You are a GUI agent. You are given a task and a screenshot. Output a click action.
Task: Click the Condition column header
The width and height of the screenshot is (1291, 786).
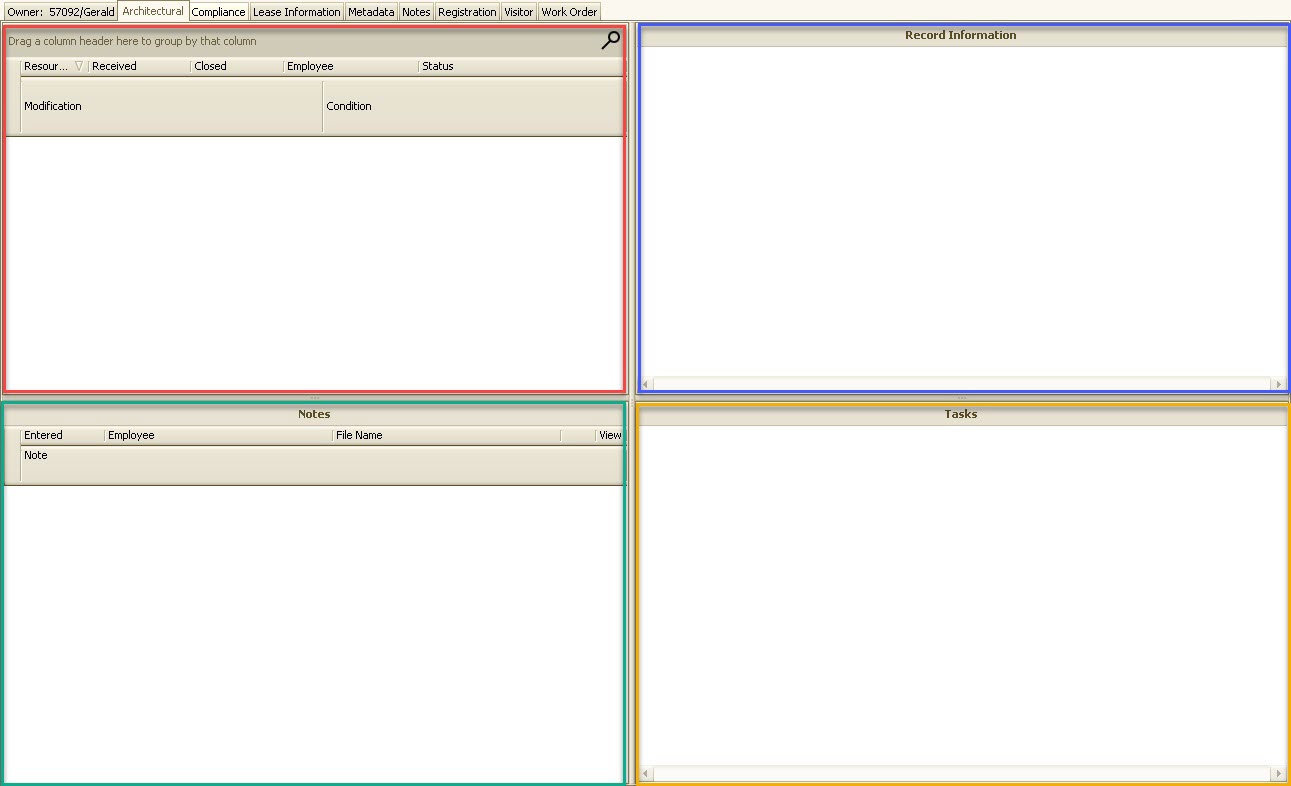click(x=473, y=106)
